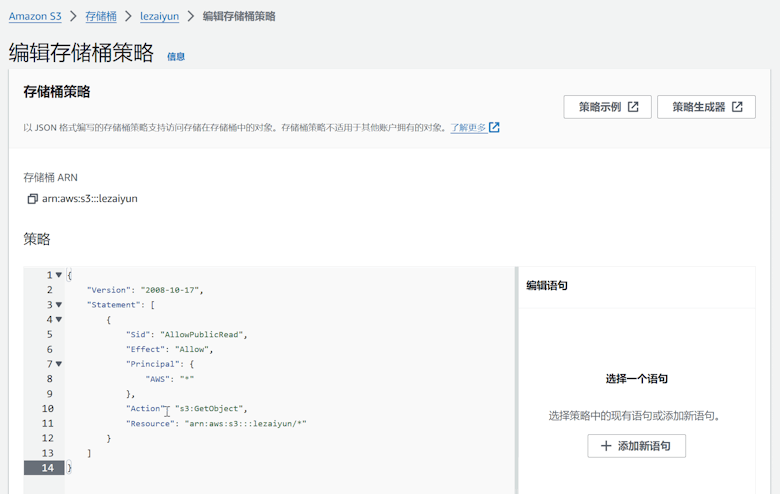This screenshot has height=494, width=780.
Task: Click external link icon beside 了解更多
Action: [494, 128]
